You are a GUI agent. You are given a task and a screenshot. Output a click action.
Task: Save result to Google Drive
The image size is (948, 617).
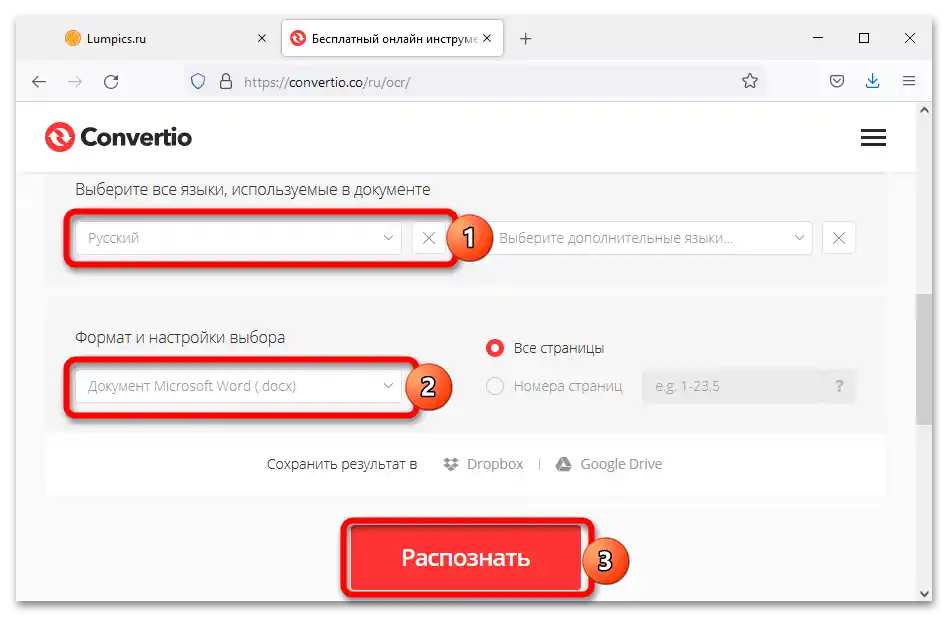[609, 464]
